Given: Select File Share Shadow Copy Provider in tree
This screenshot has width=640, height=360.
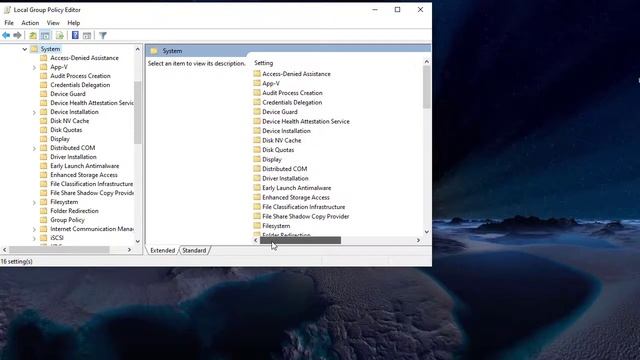Looking at the screenshot, I should [x=92, y=193].
